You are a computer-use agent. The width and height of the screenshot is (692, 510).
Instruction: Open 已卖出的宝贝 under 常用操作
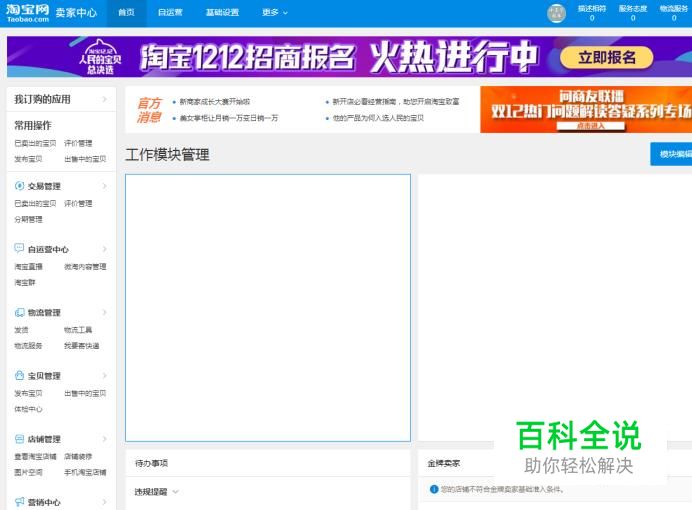point(35,143)
